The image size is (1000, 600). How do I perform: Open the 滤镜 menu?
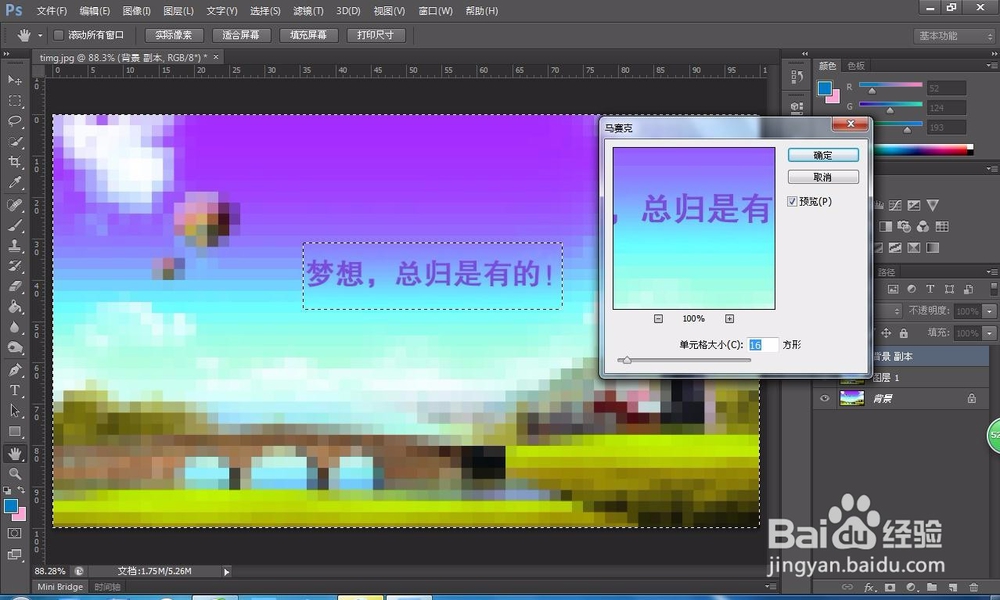pos(307,11)
